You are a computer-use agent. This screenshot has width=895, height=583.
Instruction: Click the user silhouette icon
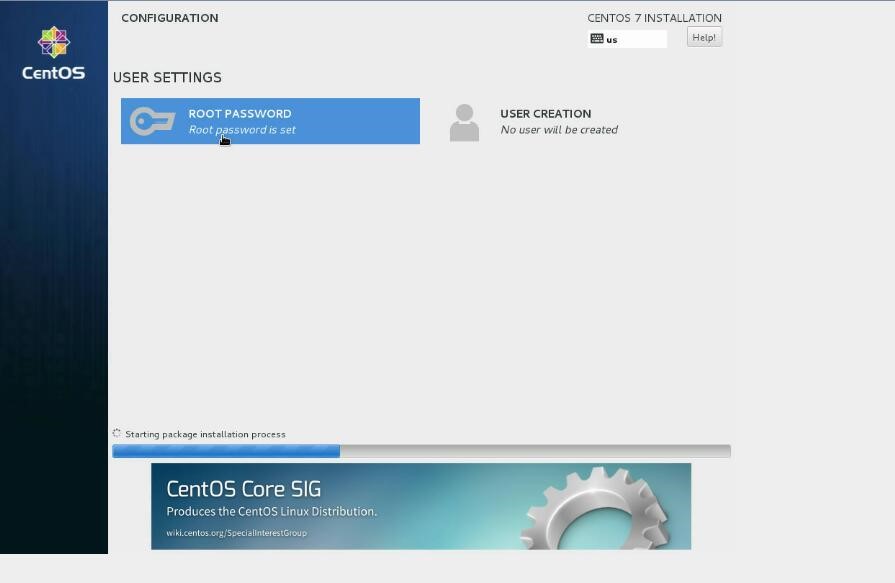coord(464,122)
